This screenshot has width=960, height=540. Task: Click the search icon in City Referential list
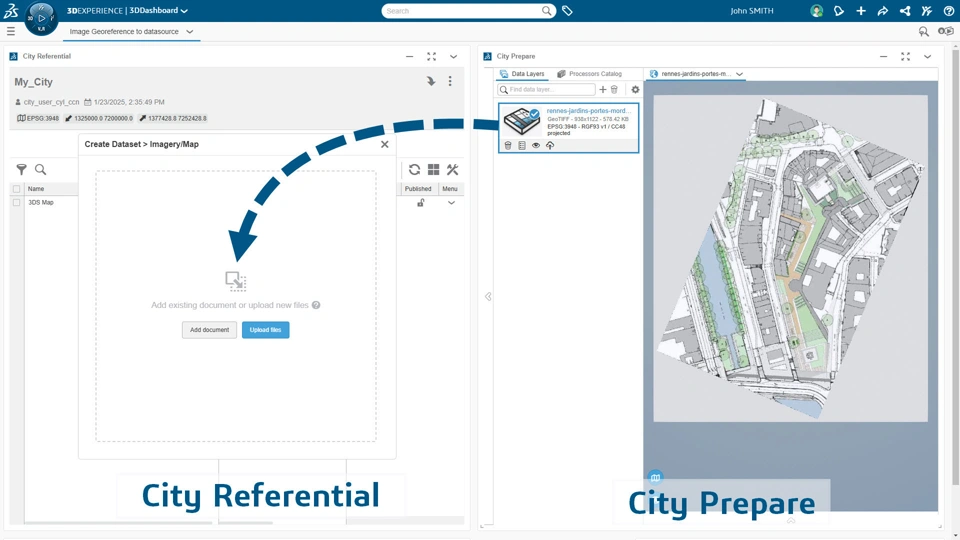click(40, 170)
